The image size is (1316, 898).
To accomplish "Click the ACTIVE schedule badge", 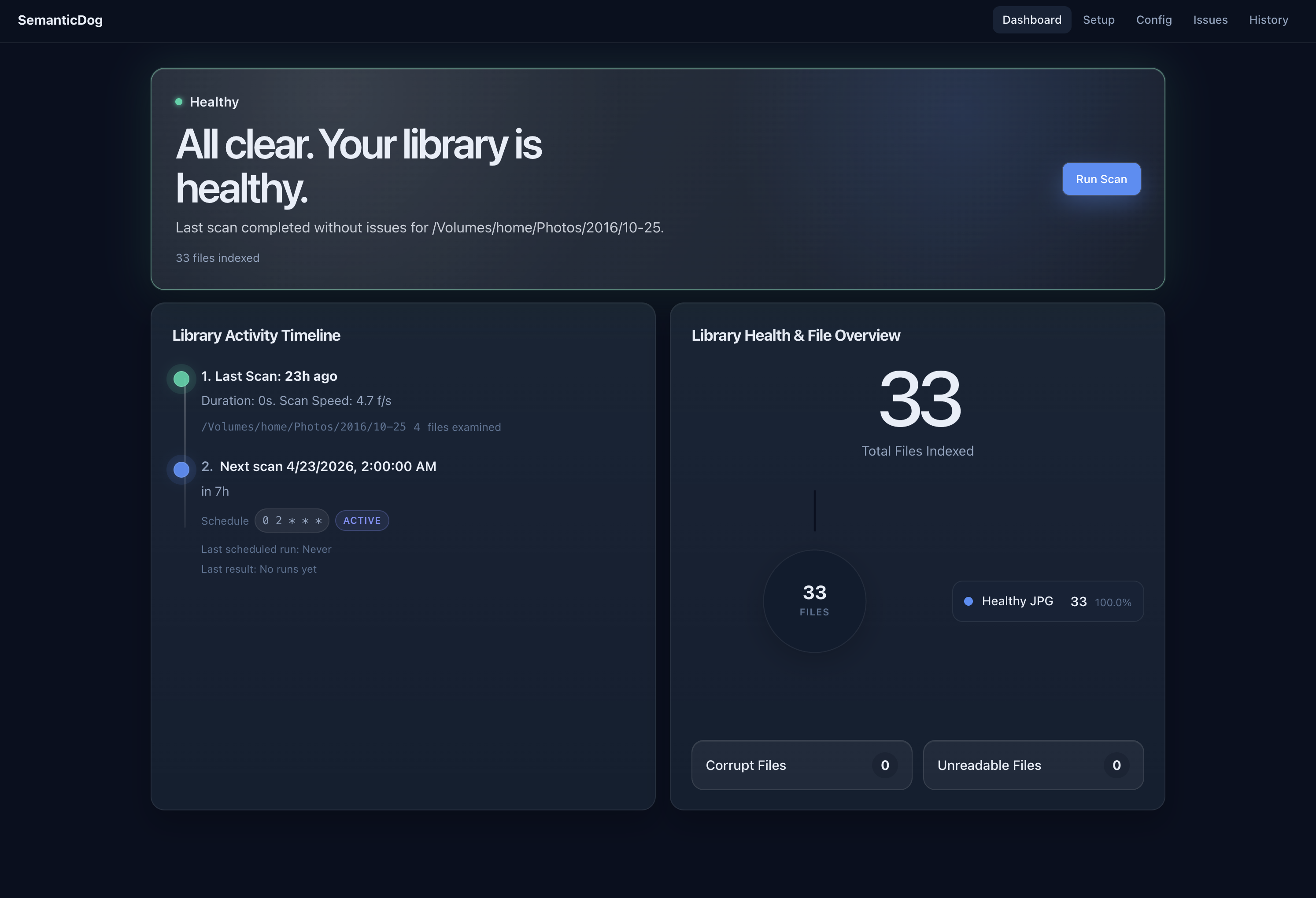I will pos(362,521).
